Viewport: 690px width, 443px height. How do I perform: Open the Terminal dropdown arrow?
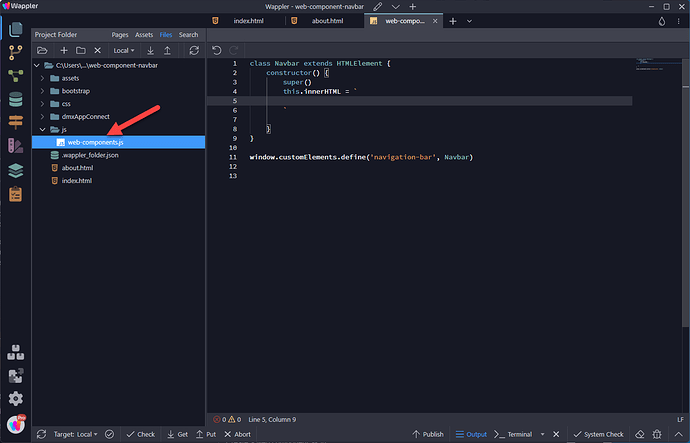click(543, 434)
